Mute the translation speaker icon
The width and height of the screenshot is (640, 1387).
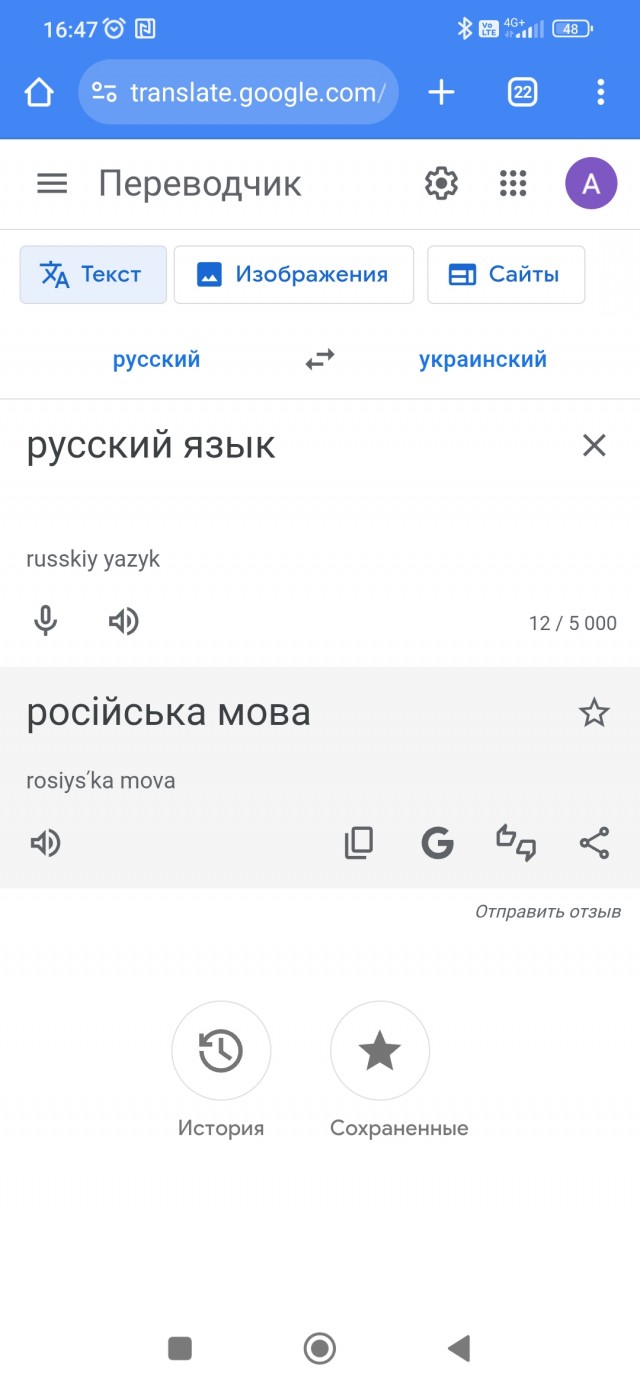tap(45, 842)
